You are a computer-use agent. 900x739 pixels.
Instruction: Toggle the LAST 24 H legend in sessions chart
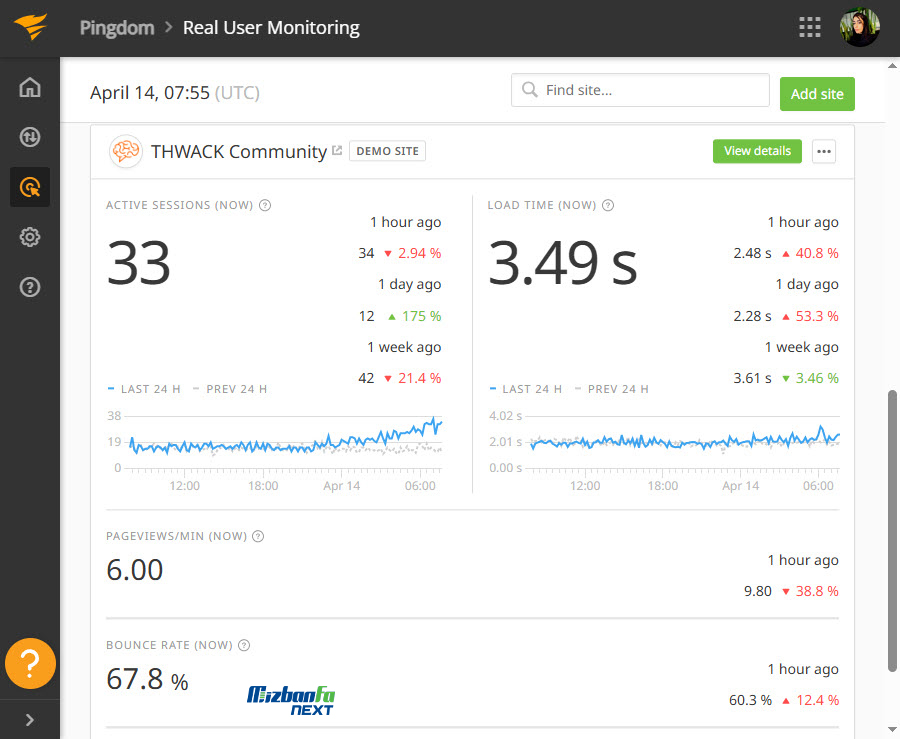click(x=144, y=389)
